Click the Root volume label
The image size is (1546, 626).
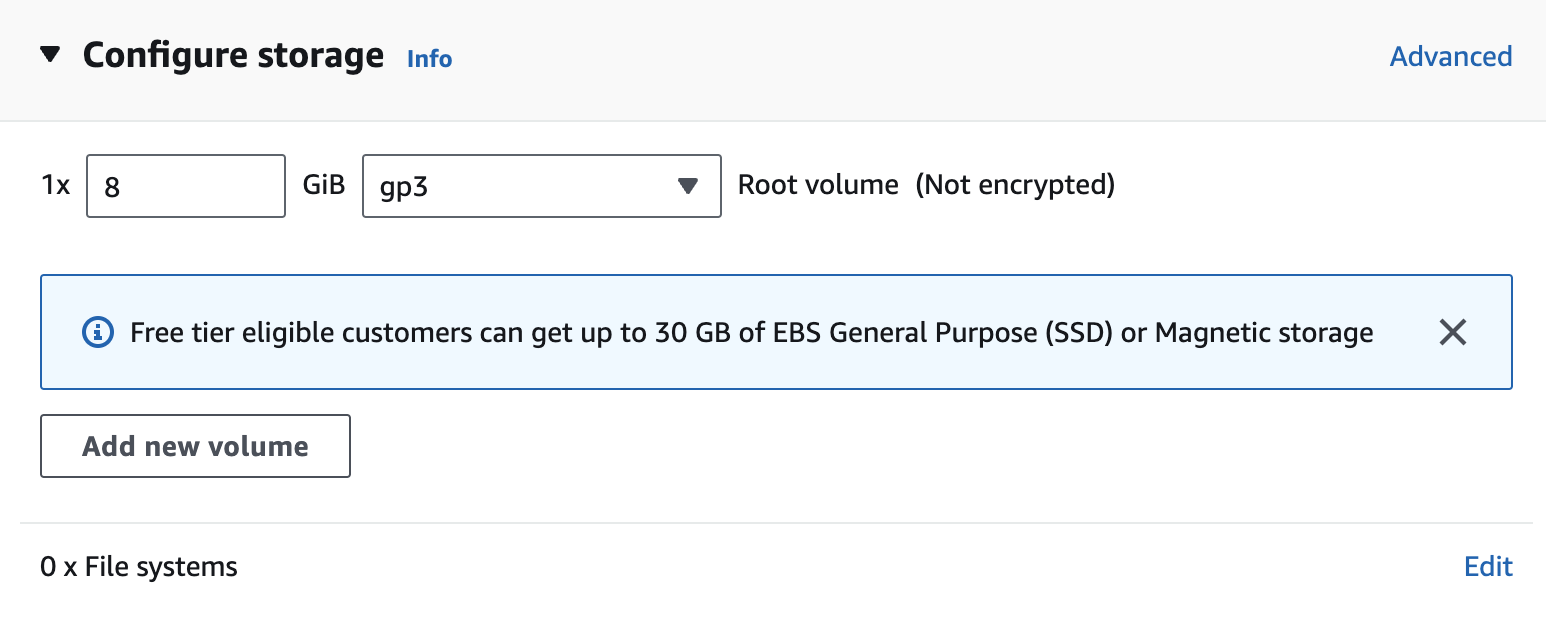point(818,185)
